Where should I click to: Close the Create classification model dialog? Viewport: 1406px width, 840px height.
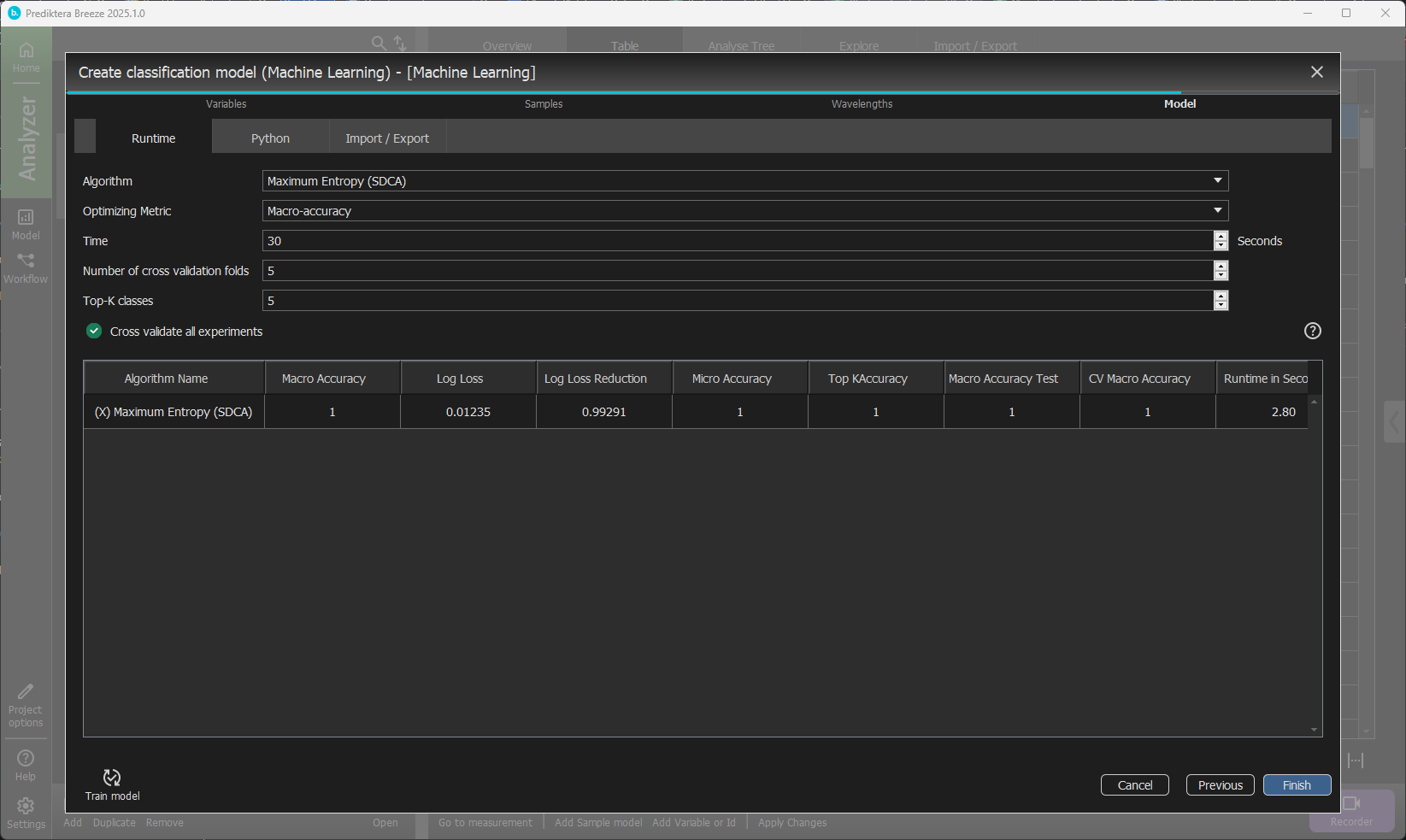[x=1316, y=73]
